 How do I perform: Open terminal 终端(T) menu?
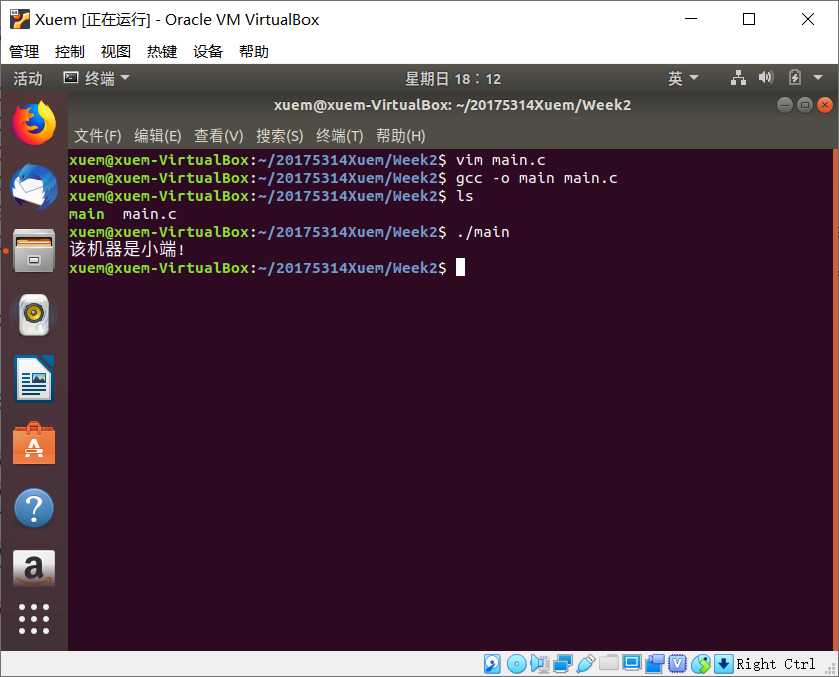tap(339, 136)
